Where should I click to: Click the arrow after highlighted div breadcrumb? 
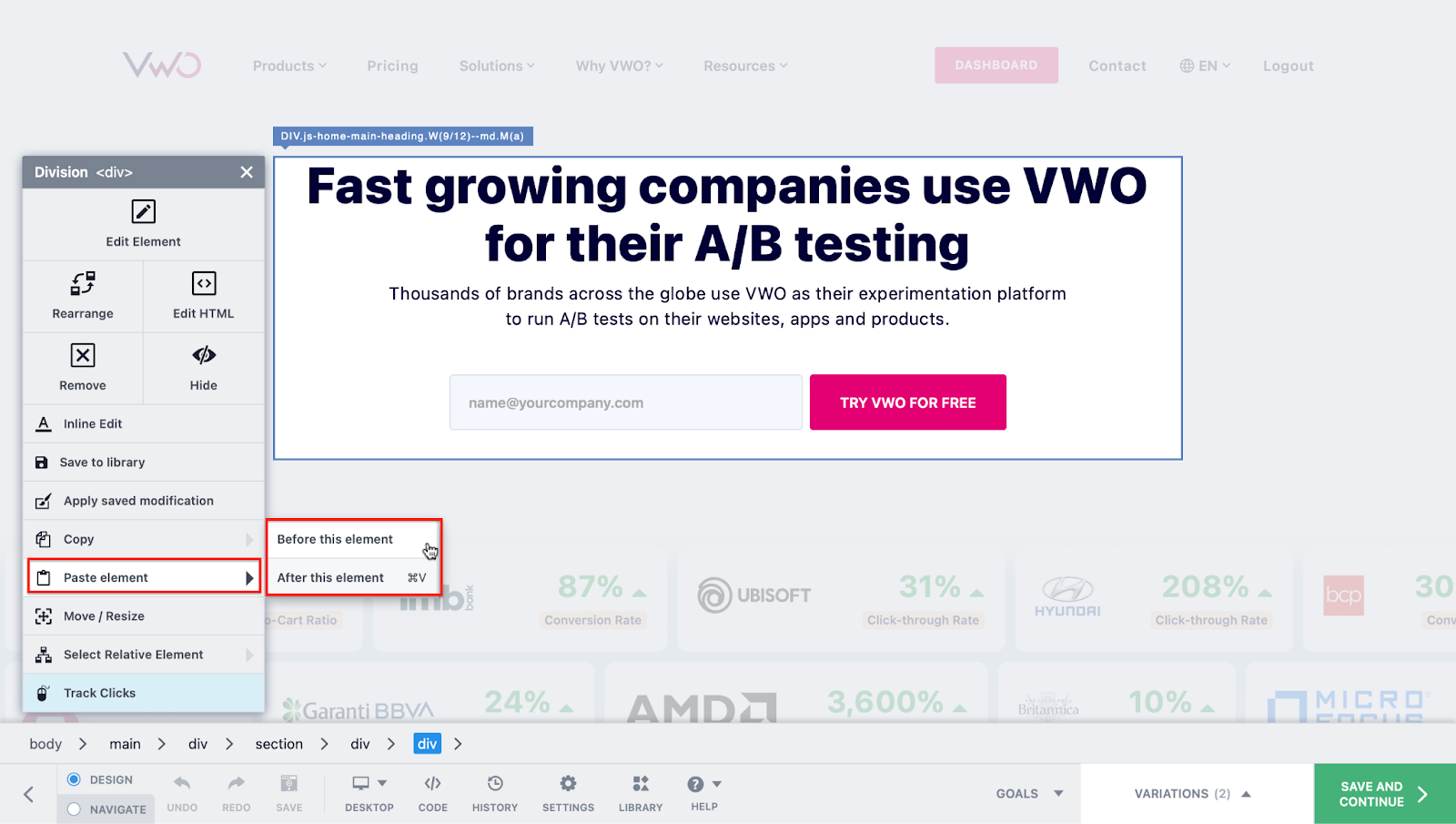pyautogui.click(x=458, y=744)
